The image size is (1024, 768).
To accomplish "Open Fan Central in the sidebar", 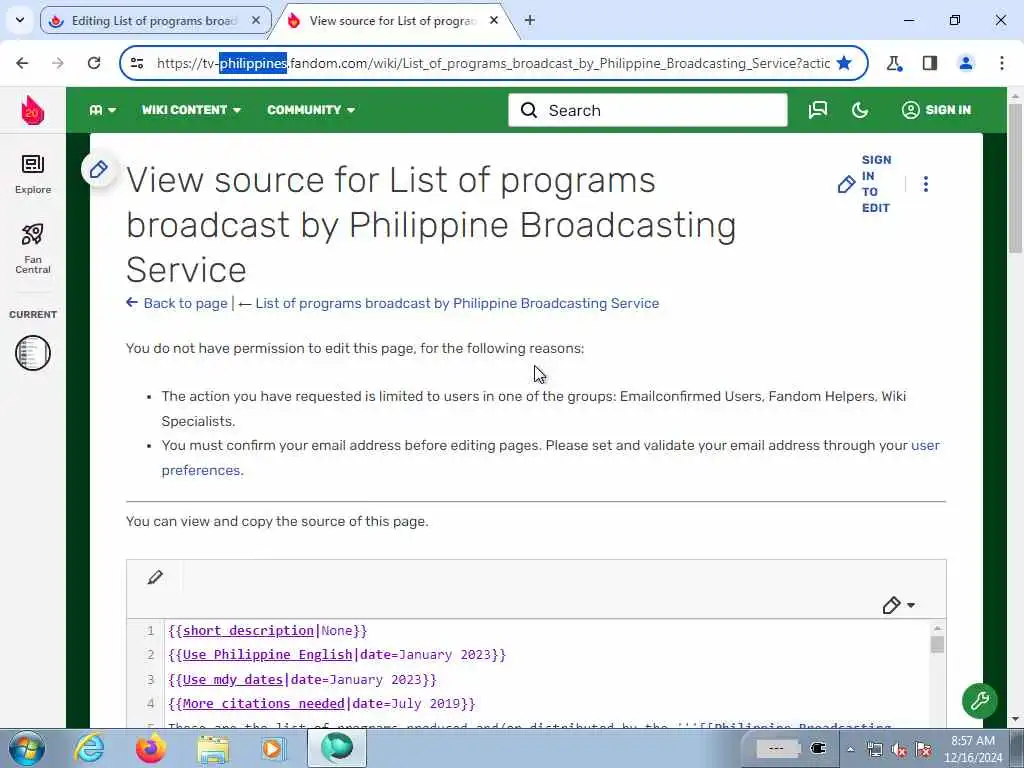I will [33, 249].
